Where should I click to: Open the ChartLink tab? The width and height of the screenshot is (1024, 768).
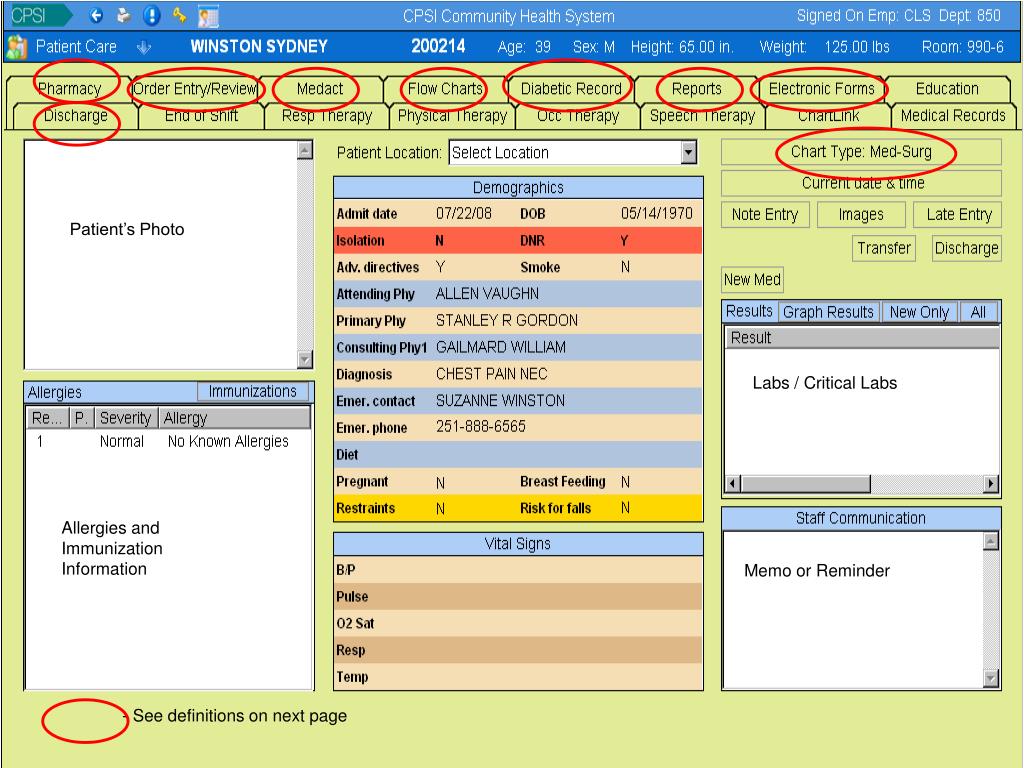tap(828, 116)
